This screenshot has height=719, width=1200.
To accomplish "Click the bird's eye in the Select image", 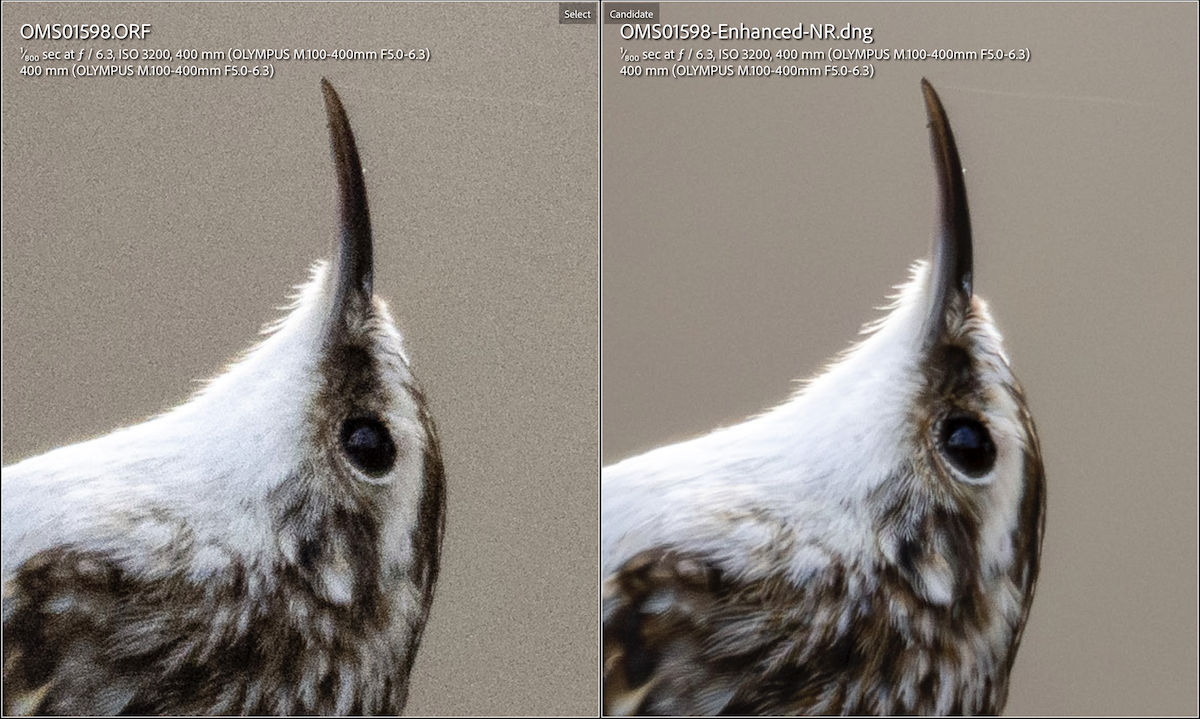I will coord(368,446).
